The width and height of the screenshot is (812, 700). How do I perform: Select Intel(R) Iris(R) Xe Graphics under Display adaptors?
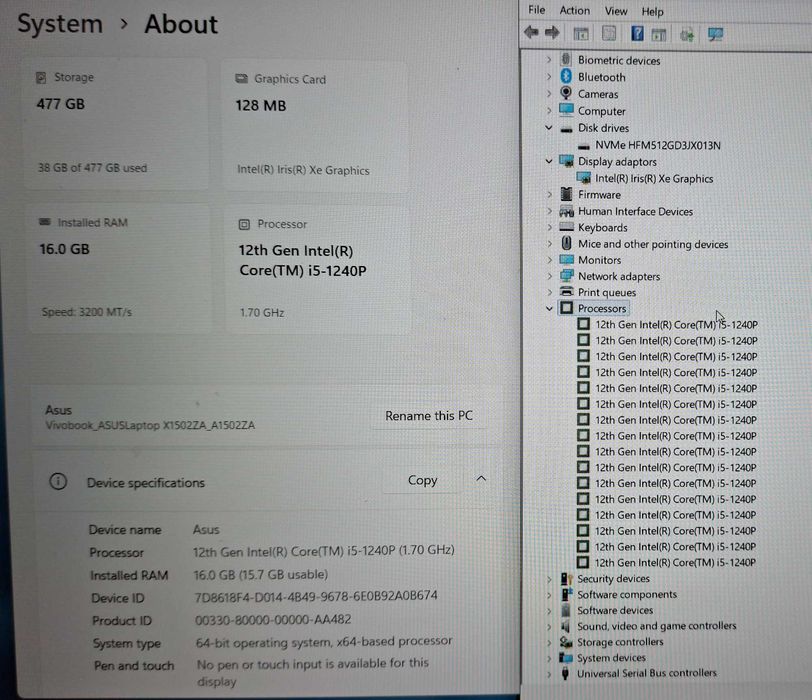pyautogui.click(x=654, y=178)
